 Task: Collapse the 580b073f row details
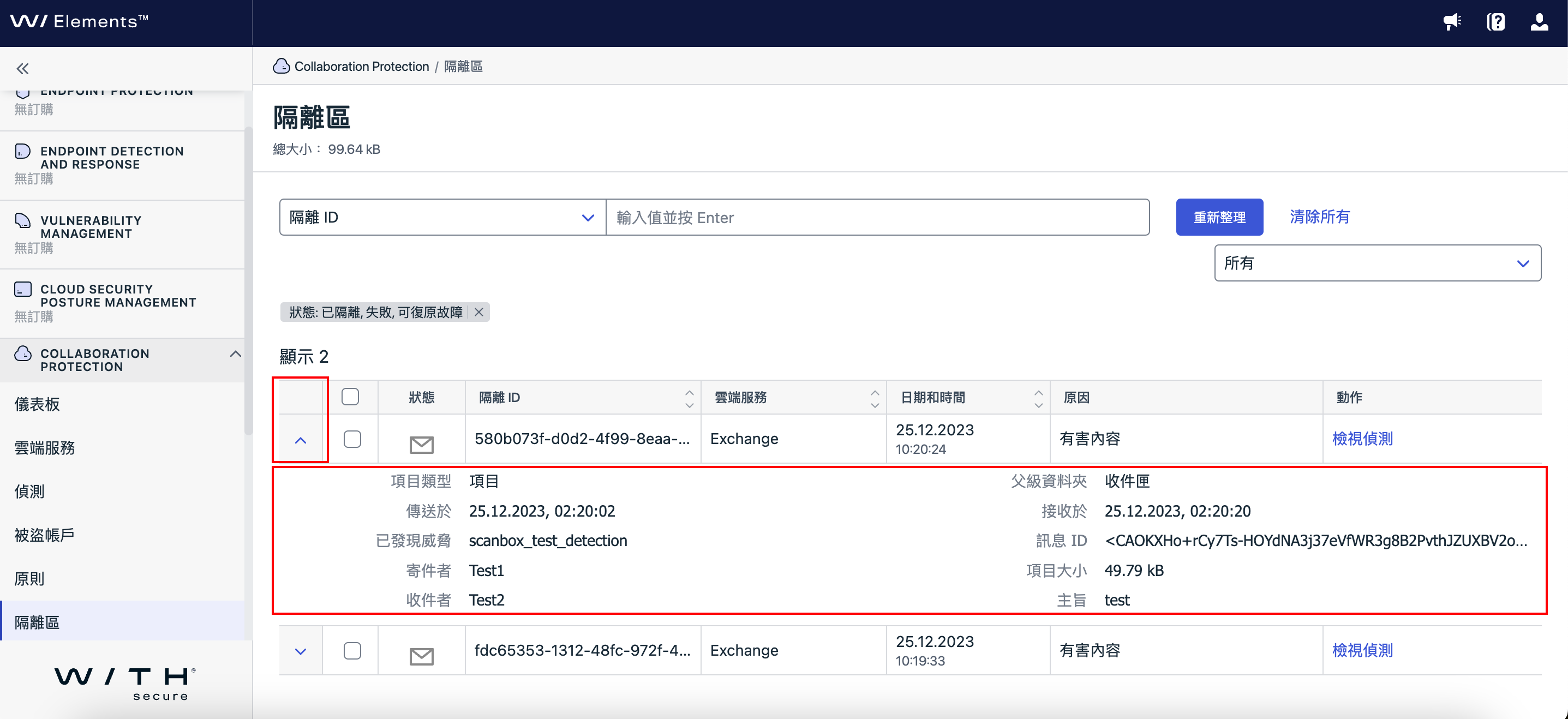coord(301,440)
